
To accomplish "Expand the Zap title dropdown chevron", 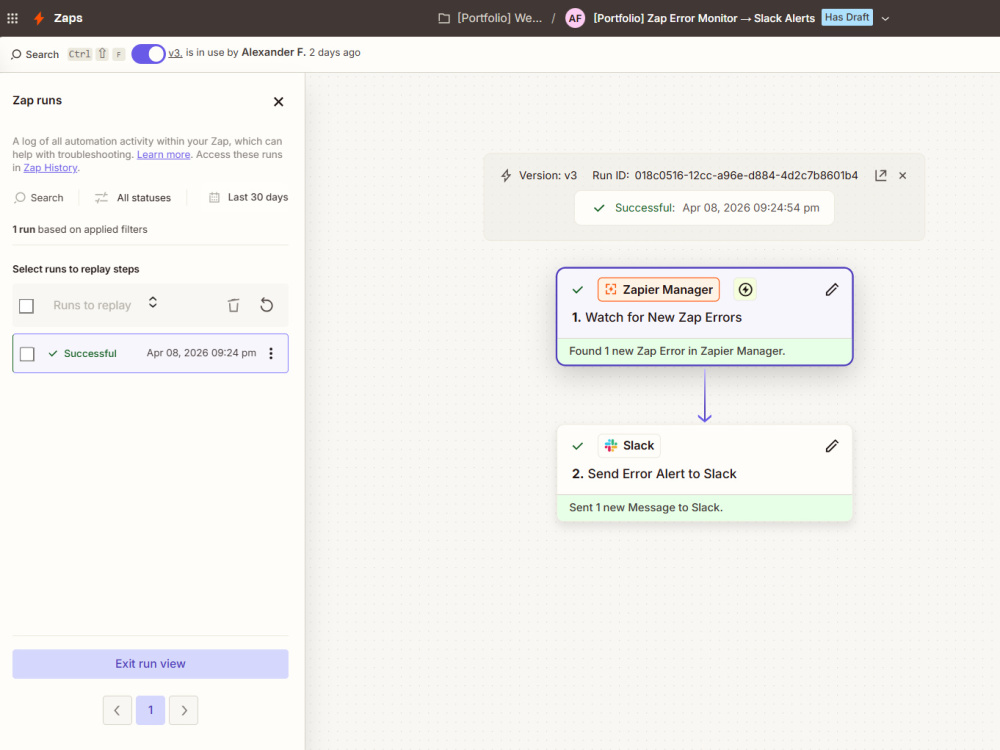I will tap(885, 18).
